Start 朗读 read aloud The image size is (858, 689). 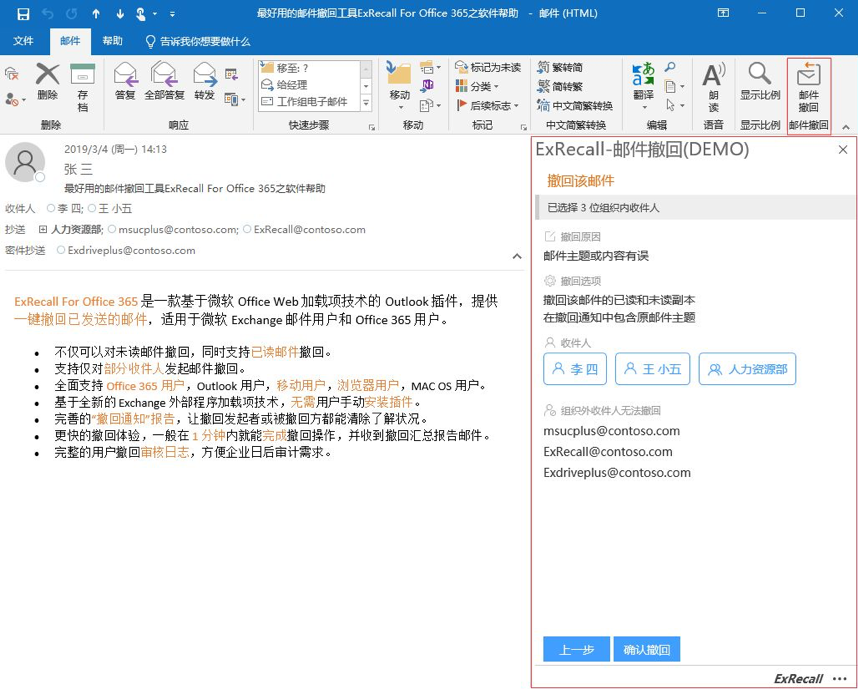pyautogui.click(x=714, y=87)
